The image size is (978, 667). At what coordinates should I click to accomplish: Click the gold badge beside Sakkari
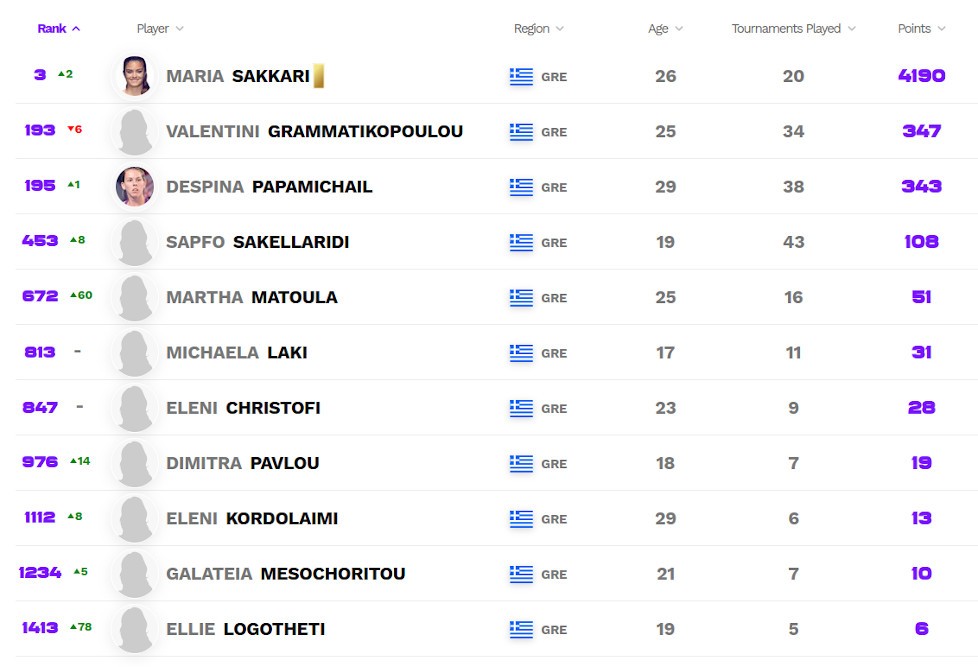click(x=319, y=76)
